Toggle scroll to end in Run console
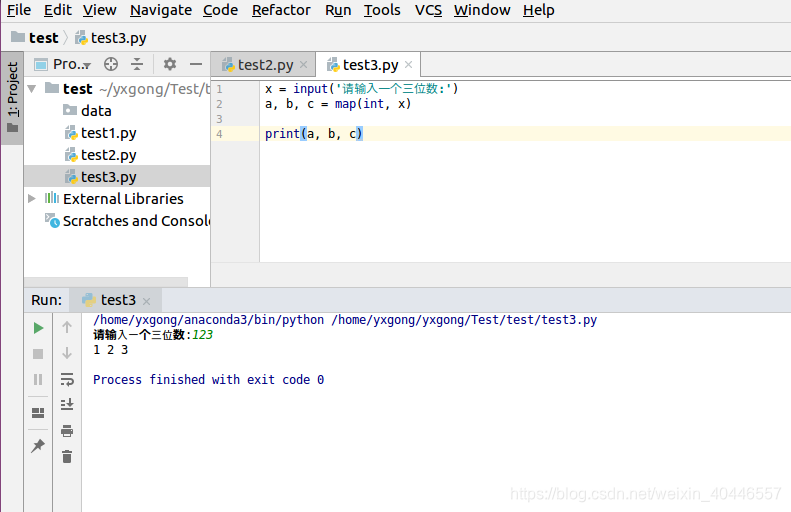791x512 pixels. [x=67, y=404]
